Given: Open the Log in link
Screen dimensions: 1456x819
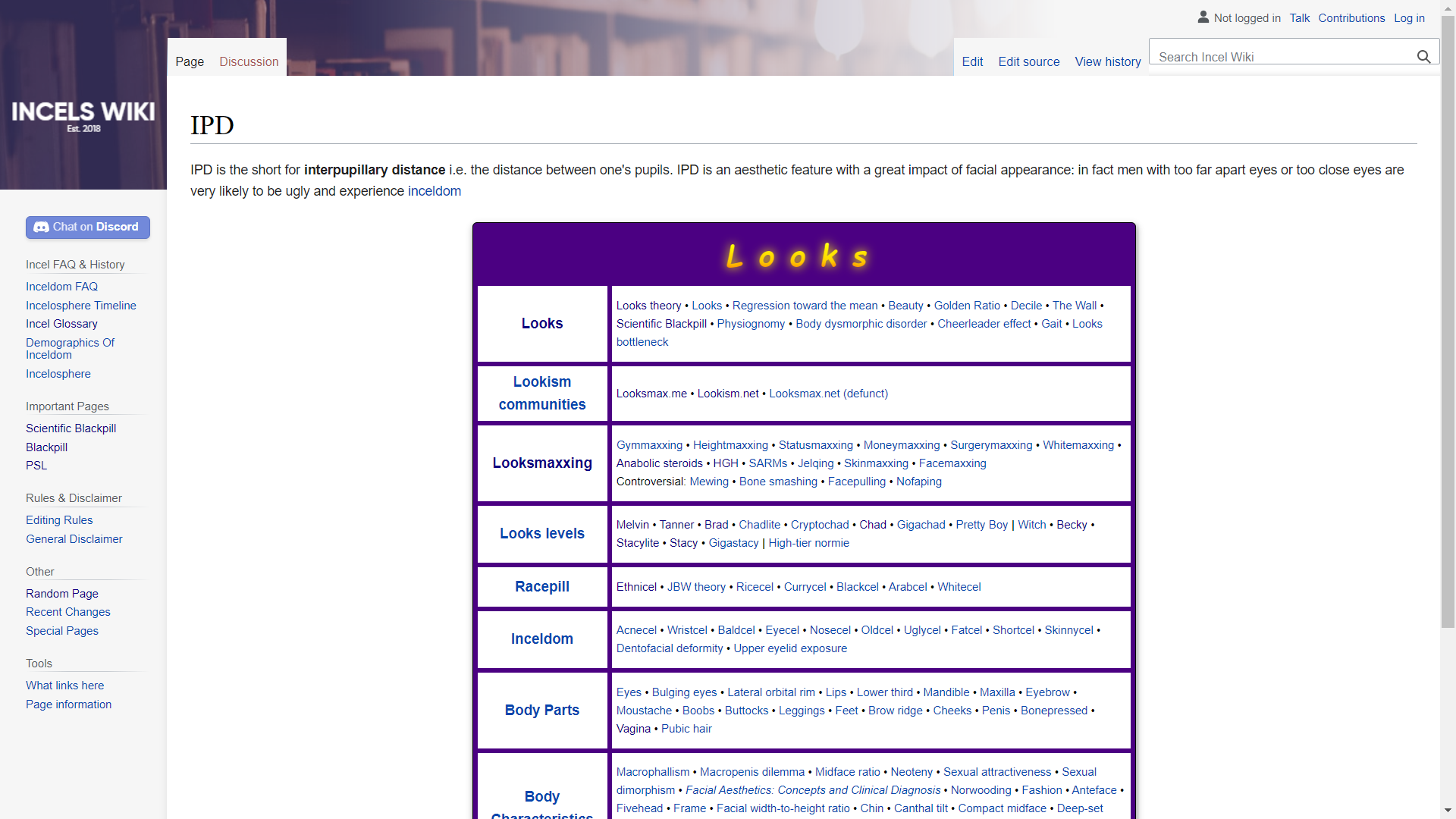Looking at the screenshot, I should (x=1409, y=17).
